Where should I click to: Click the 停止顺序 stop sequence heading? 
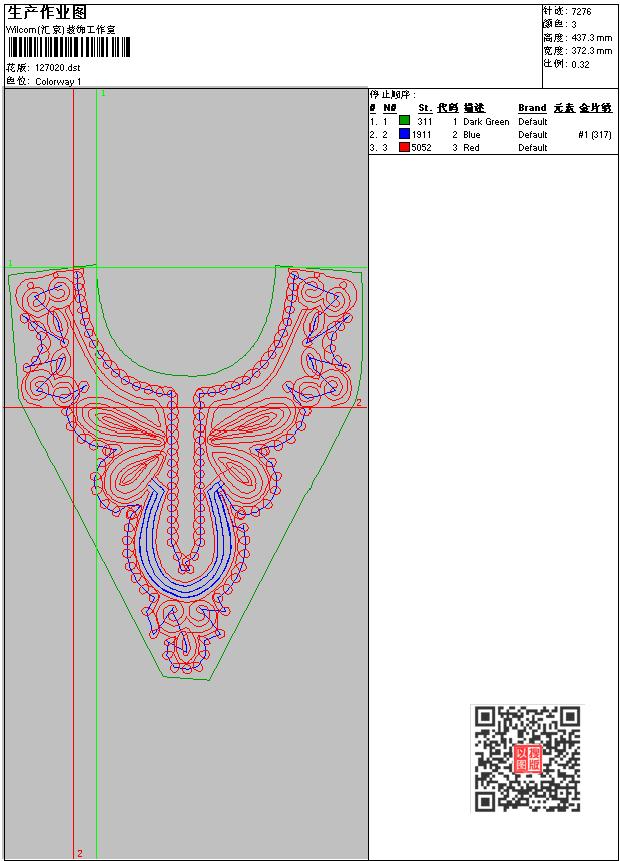click(393, 94)
